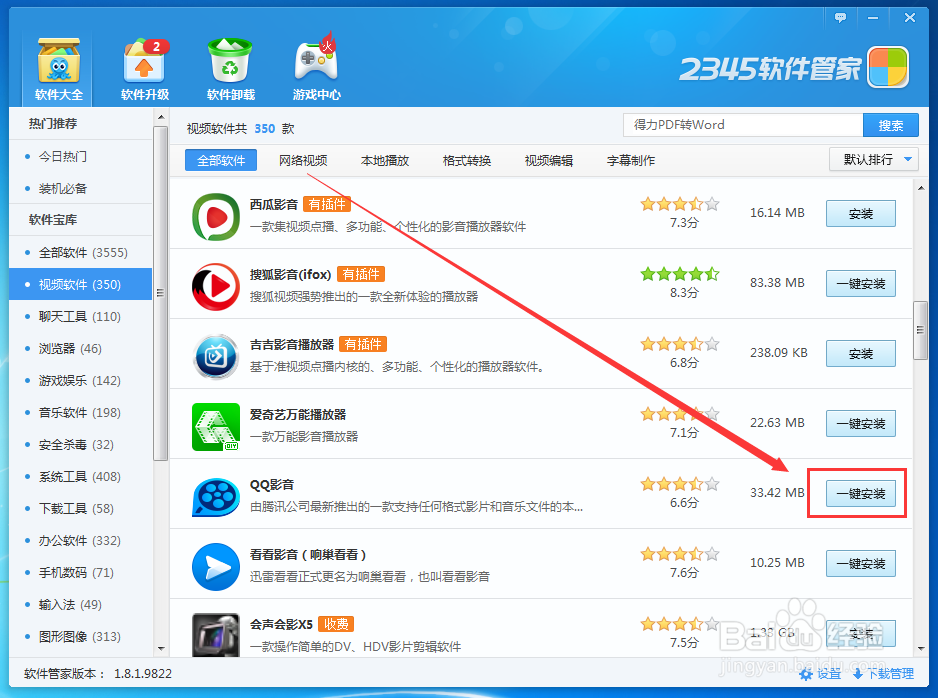Click 一键安装 for 爱奇艺万能播放器

pyautogui.click(x=861, y=423)
